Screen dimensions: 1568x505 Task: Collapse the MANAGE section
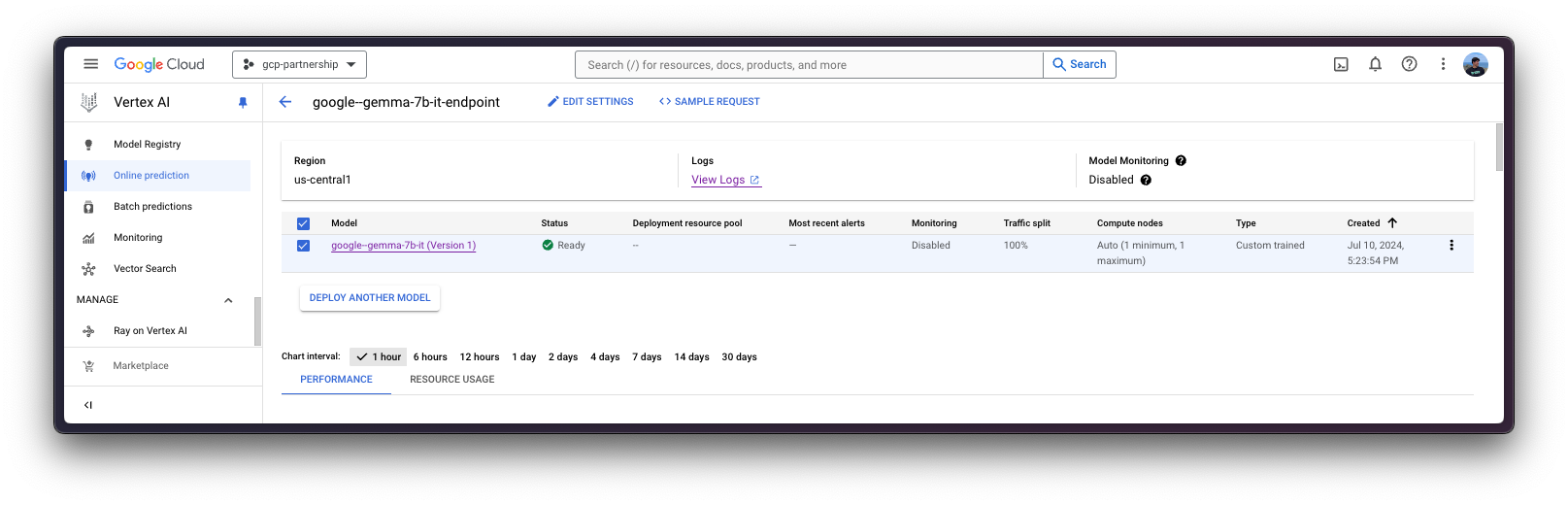[x=228, y=300]
